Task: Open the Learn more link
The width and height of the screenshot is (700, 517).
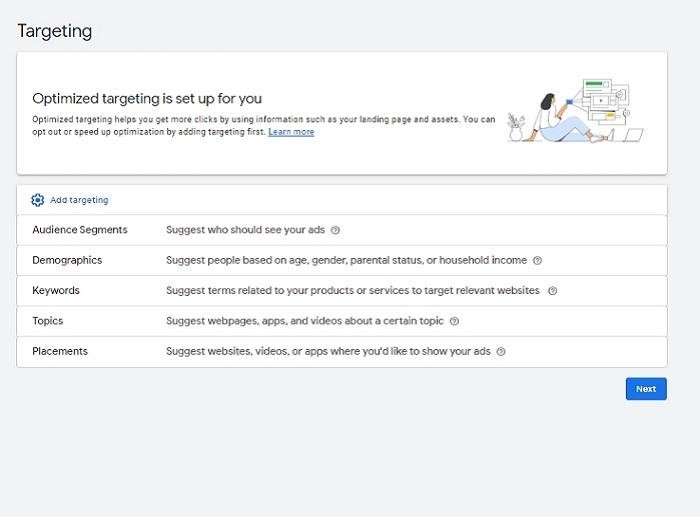Action: tap(291, 132)
